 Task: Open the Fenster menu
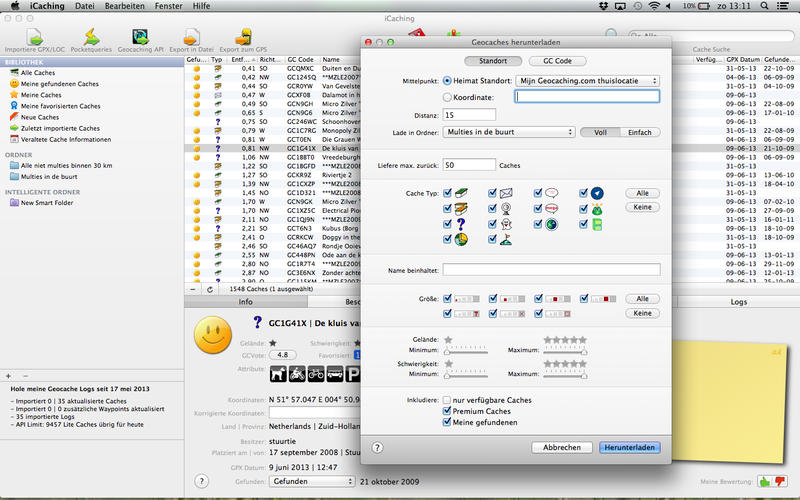[x=168, y=6]
